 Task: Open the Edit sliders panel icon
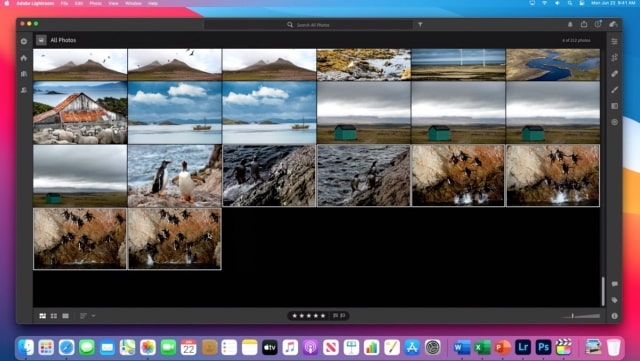pos(614,41)
